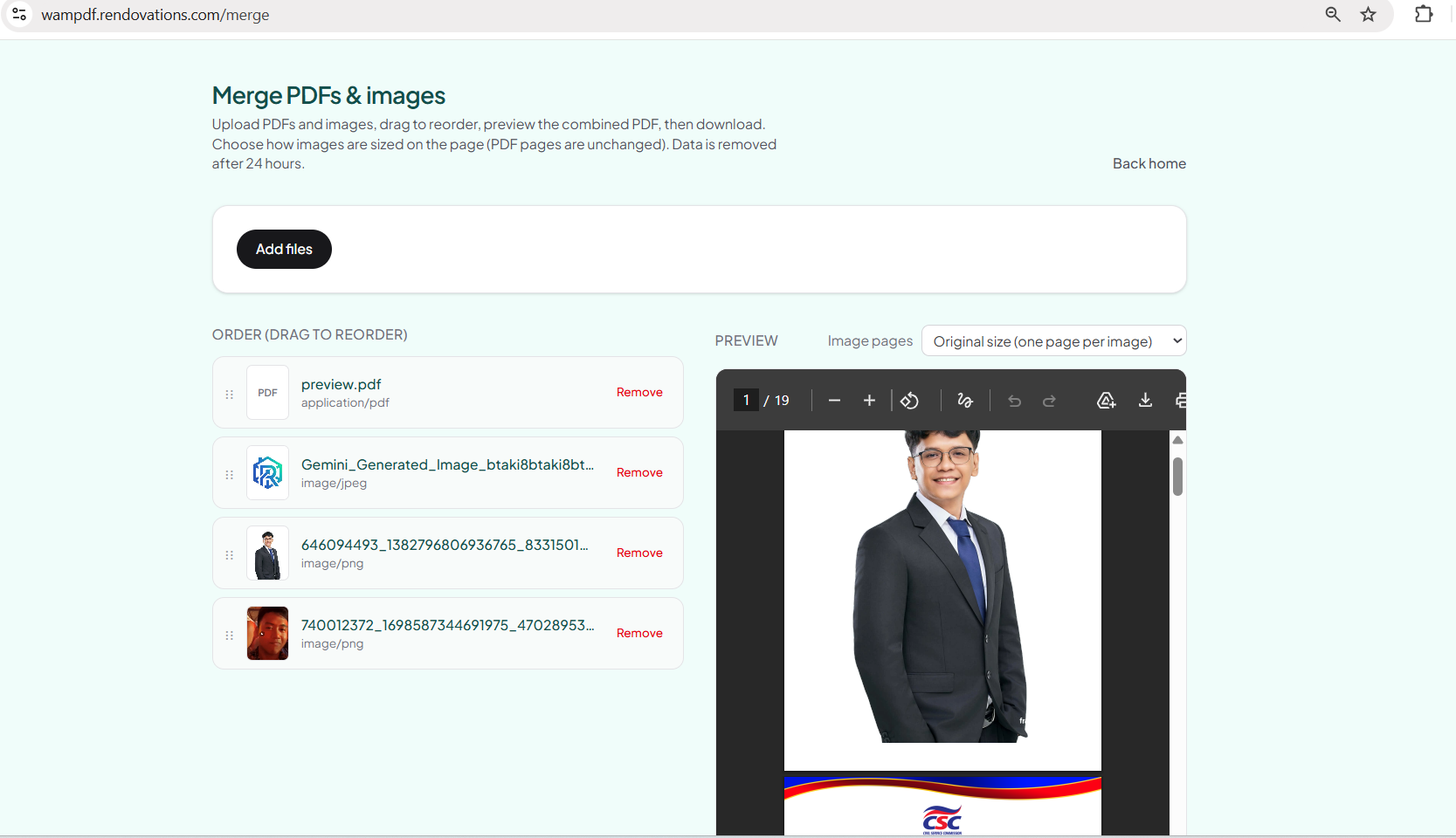The image size is (1456, 838).
Task: Rotate the PDF preview page
Action: (x=910, y=401)
